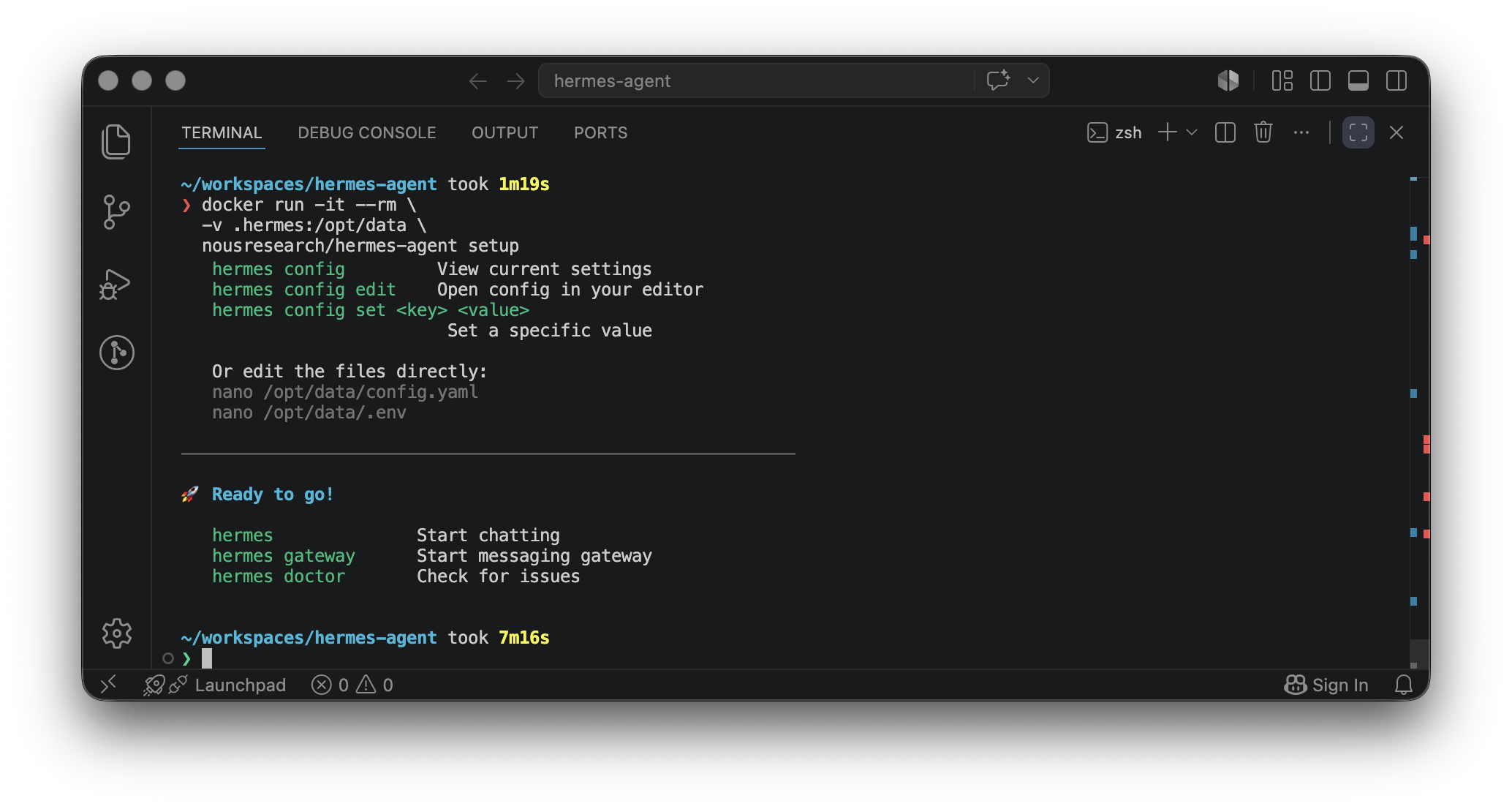Click the "docker run -it --rm" command line
This screenshot has height=809, width=1512.
tap(309, 205)
